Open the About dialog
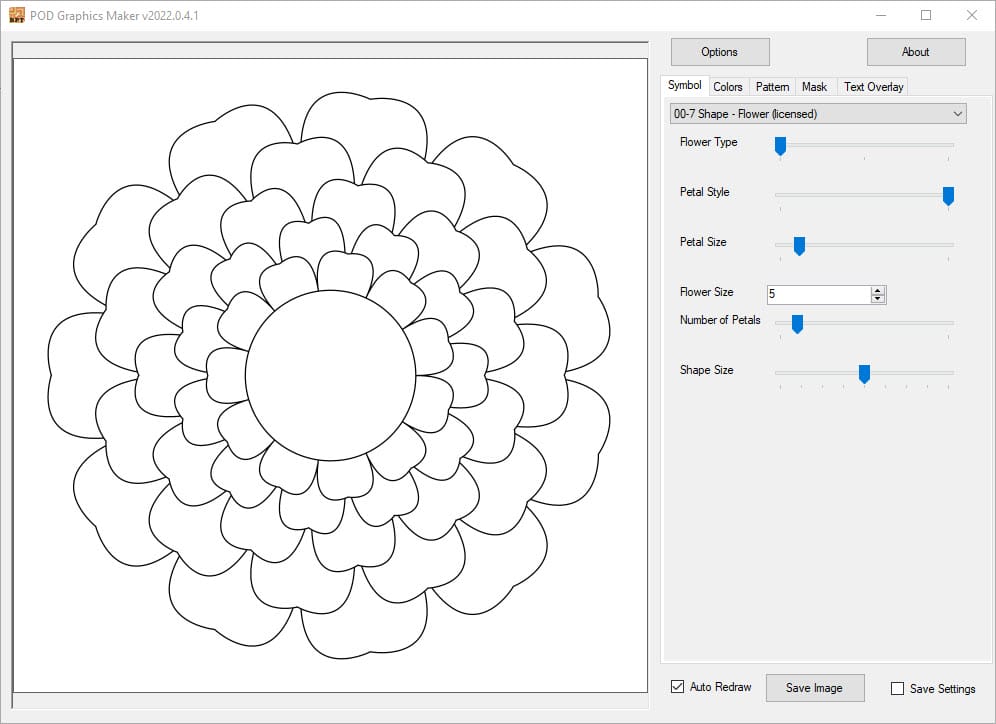This screenshot has width=996, height=724. click(915, 52)
